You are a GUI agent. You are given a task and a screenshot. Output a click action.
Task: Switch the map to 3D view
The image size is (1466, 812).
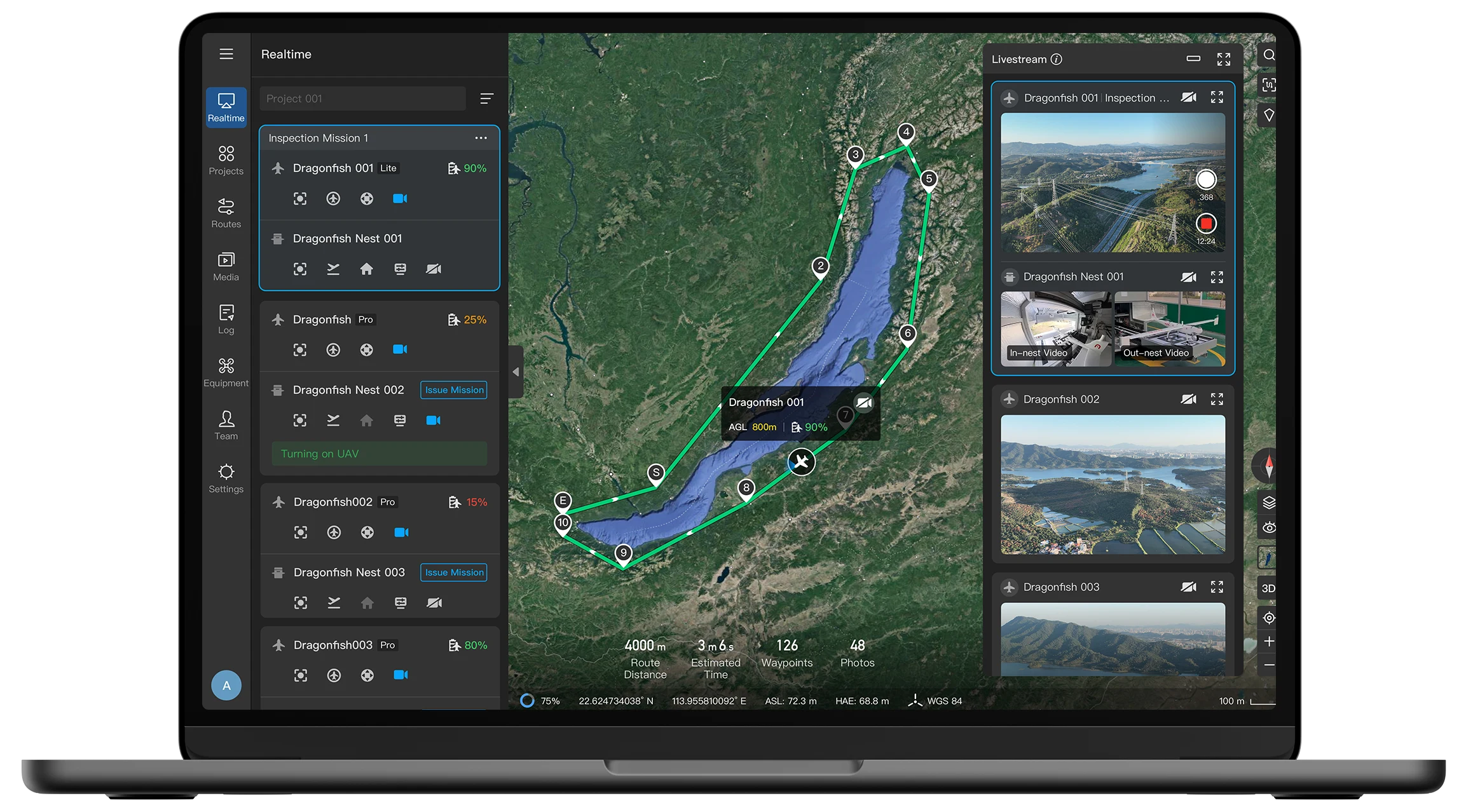pos(1268,588)
